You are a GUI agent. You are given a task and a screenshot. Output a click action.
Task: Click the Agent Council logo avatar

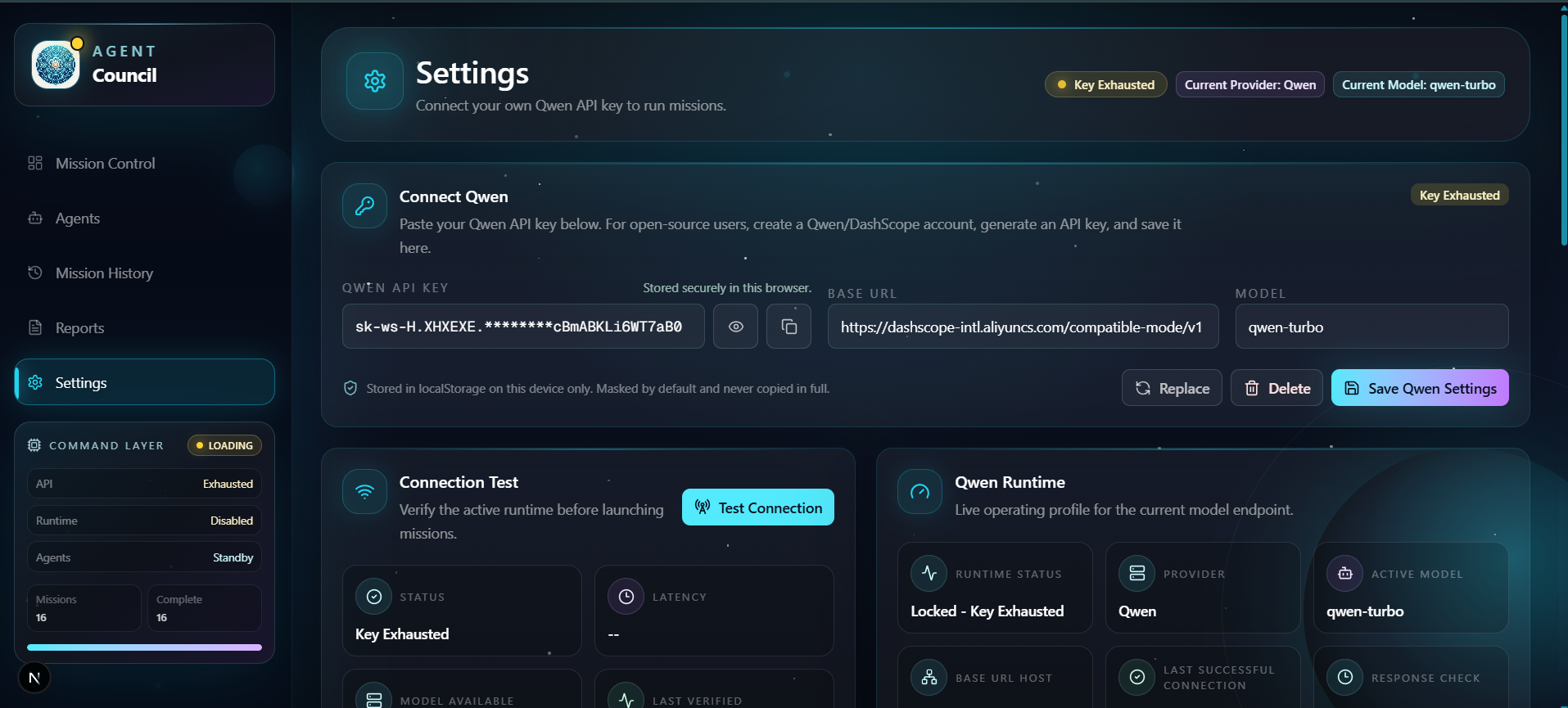[x=56, y=65]
